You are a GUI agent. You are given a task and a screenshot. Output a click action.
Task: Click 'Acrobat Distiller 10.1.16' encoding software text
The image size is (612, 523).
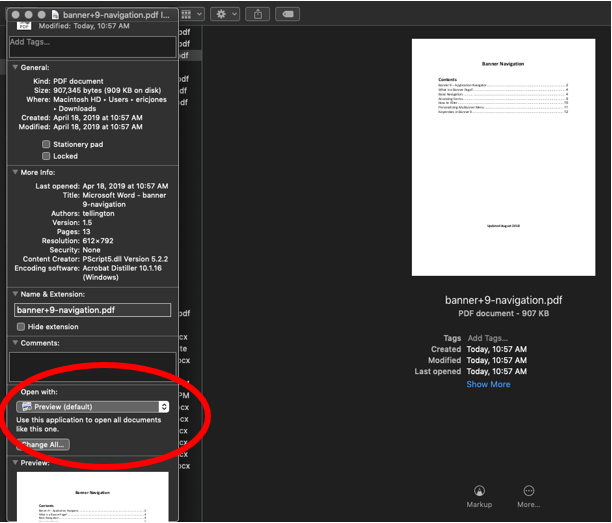pos(122,268)
